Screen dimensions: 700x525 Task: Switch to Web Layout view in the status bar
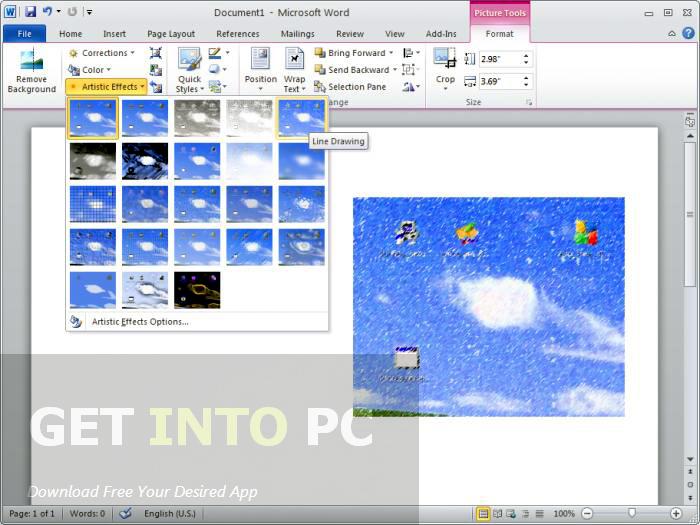511,514
